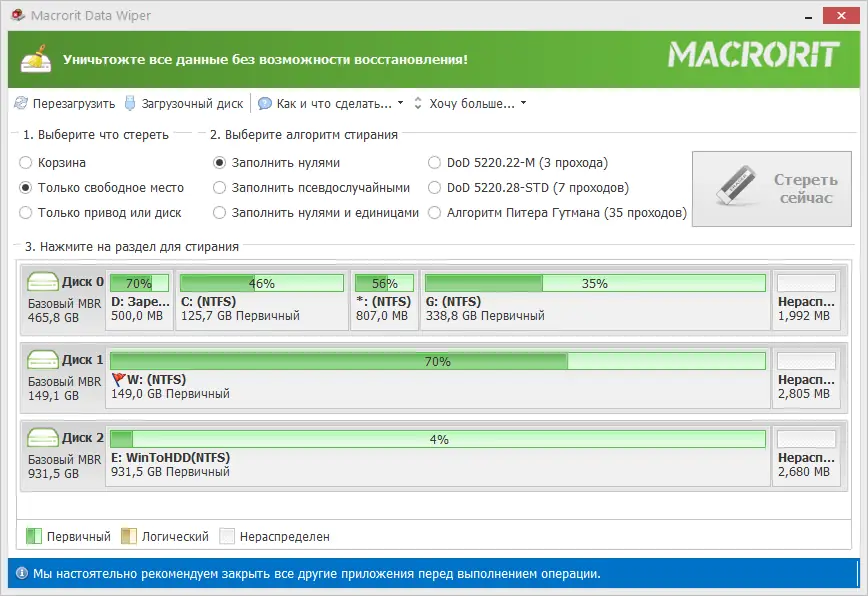Open Хочу больше... menu
Image resolution: width=868 pixels, height=596 pixels.
point(472,103)
